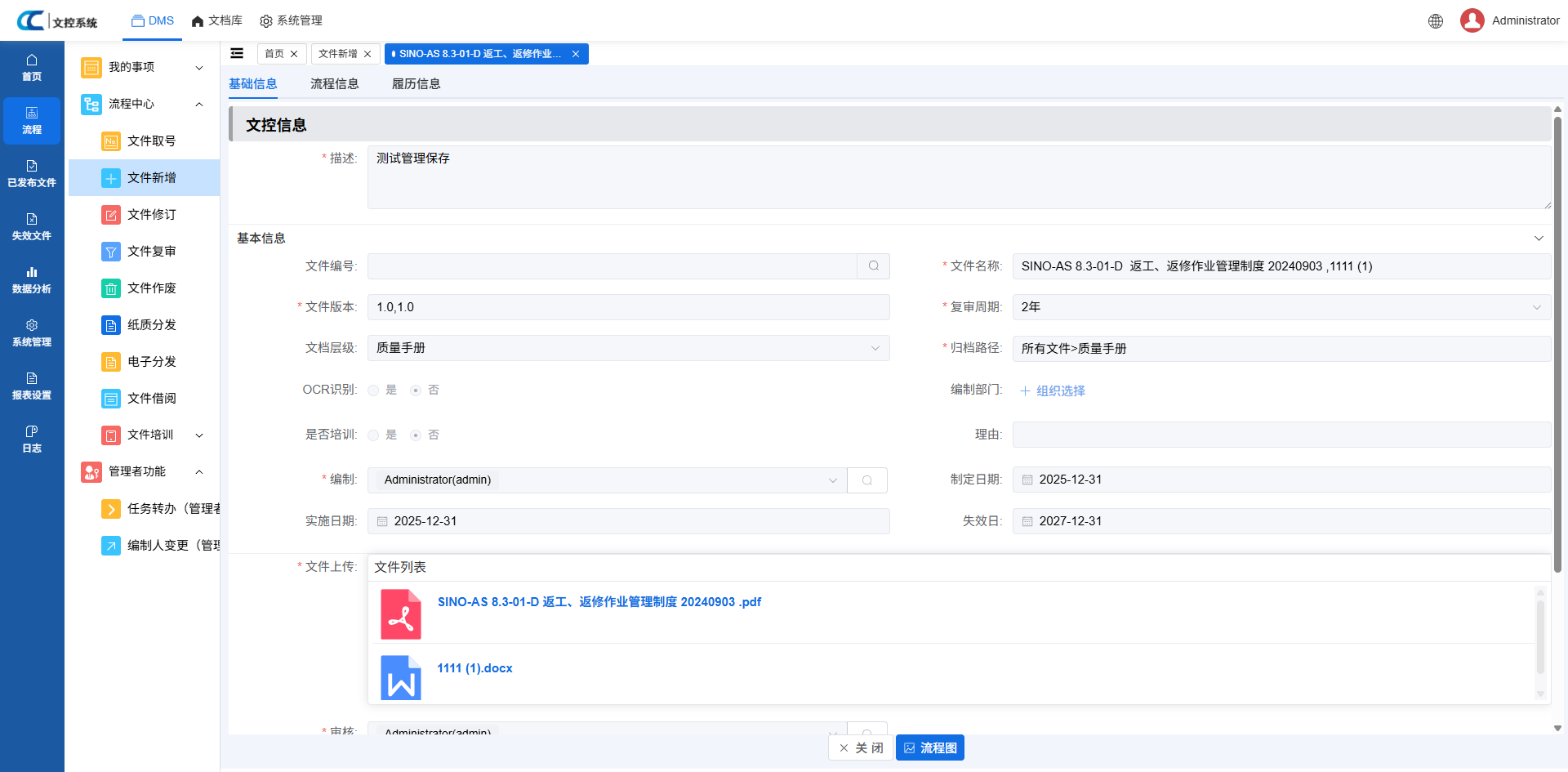This screenshot has width=1568, height=772.
Task: Select 是 for OCR识别
Action: coord(374,390)
